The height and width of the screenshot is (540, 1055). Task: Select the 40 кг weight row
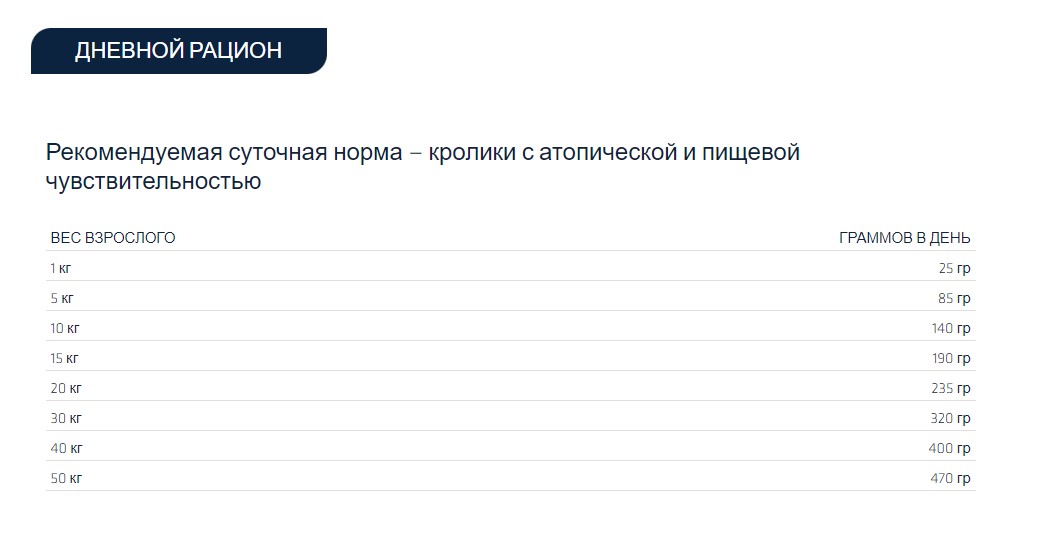(x=511, y=446)
